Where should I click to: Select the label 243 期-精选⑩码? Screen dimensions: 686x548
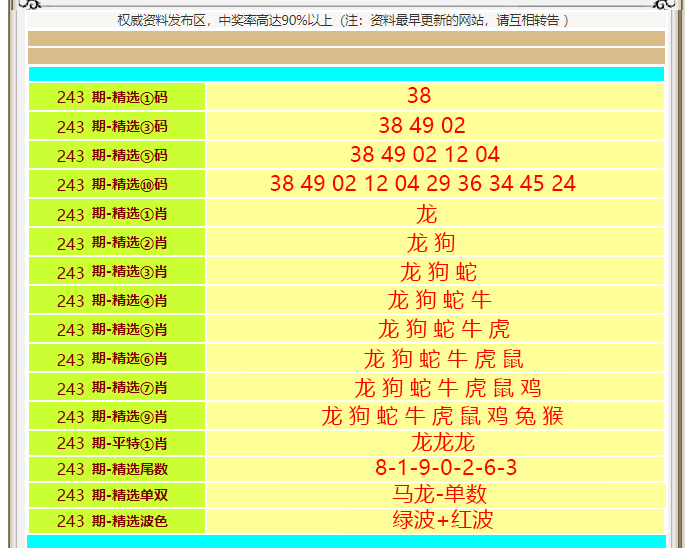[x=112, y=184]
